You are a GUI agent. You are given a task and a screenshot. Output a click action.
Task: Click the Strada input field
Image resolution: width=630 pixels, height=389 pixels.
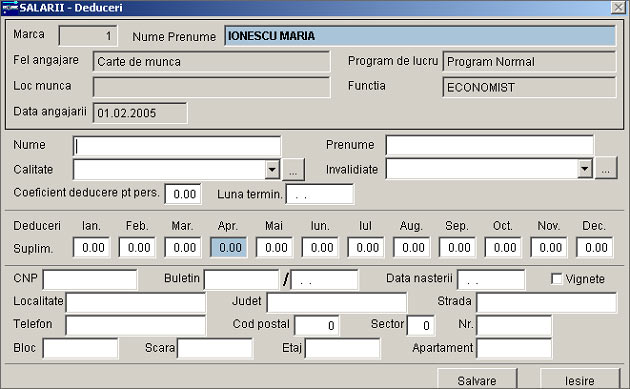click(546, 303)
